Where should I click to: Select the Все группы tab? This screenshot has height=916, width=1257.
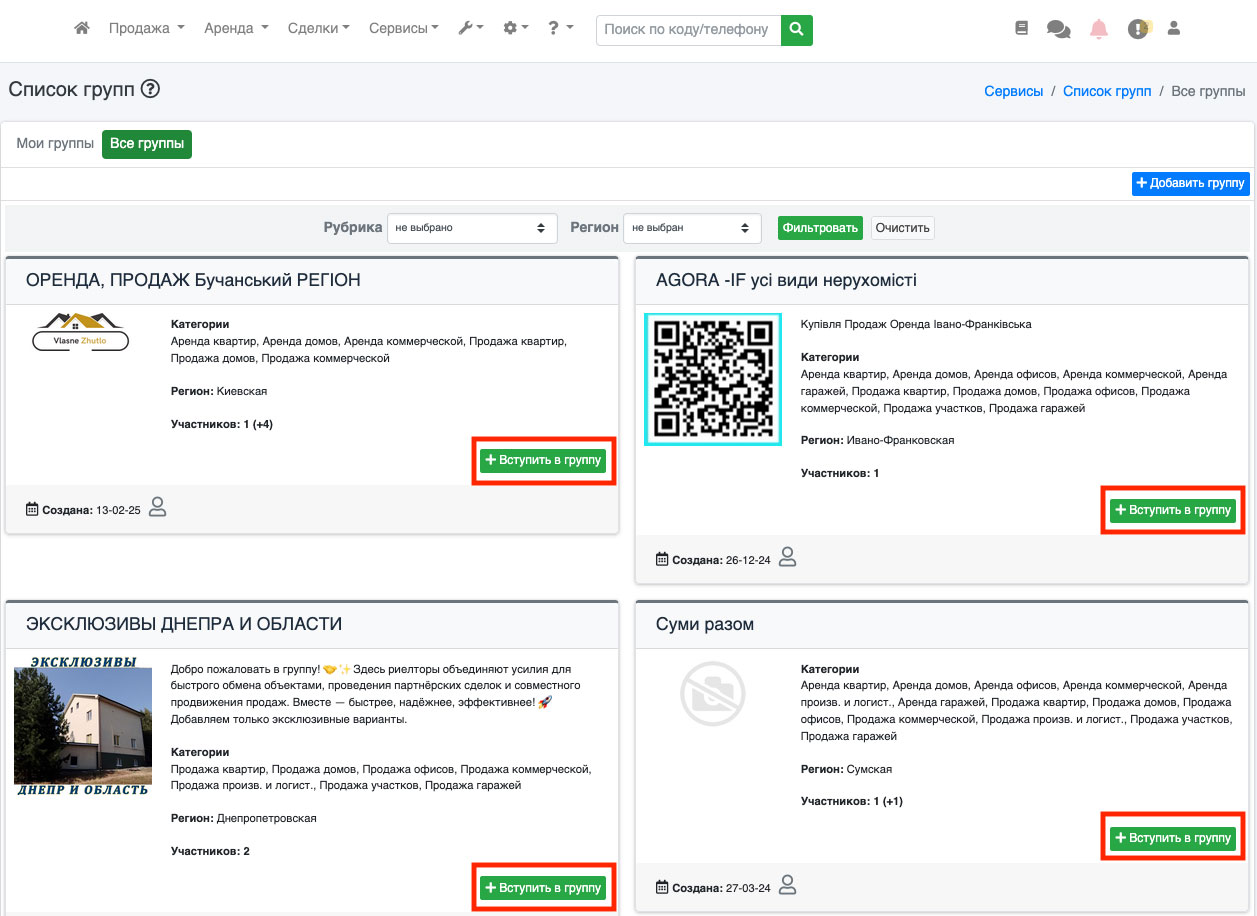point(147,144)
